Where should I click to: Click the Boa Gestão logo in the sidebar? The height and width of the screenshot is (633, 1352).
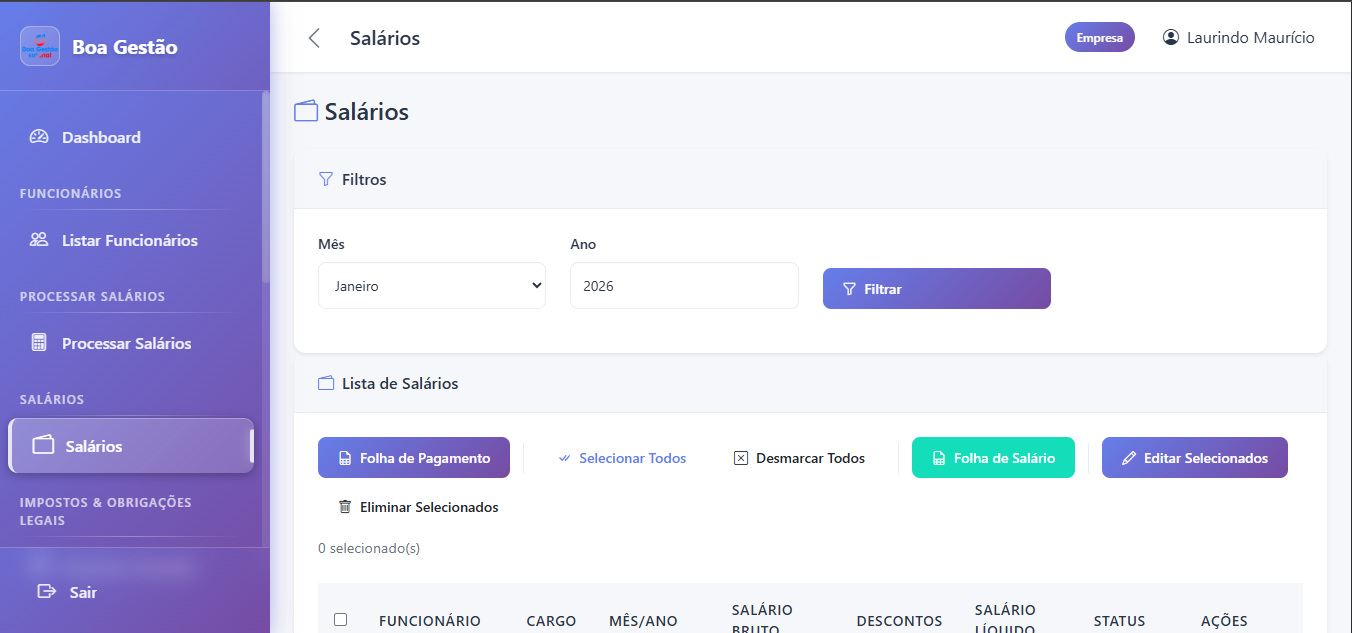pos(39,45)
